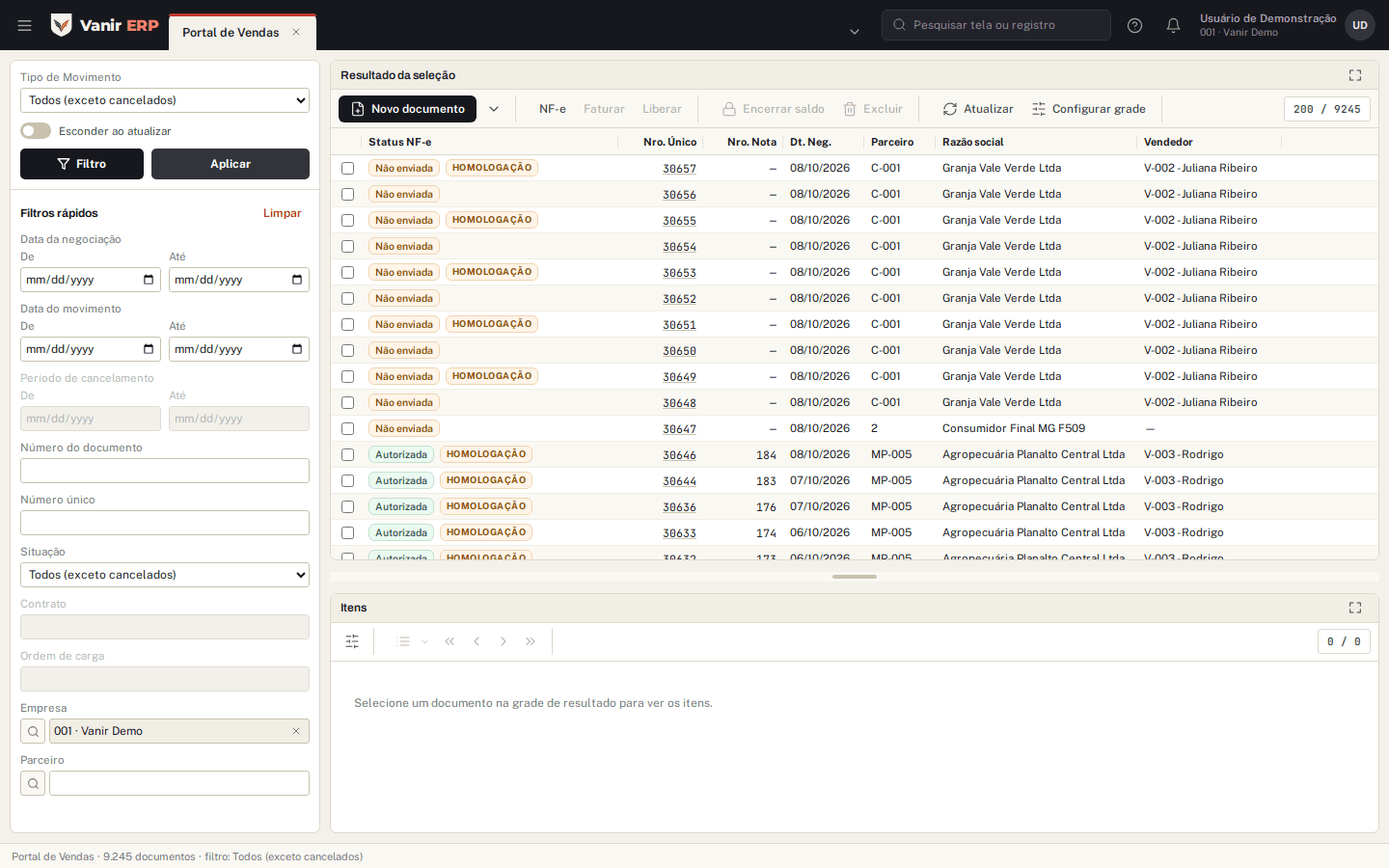Expand the Resultado da seleção panel fullscreen

tap(1355, 75)
